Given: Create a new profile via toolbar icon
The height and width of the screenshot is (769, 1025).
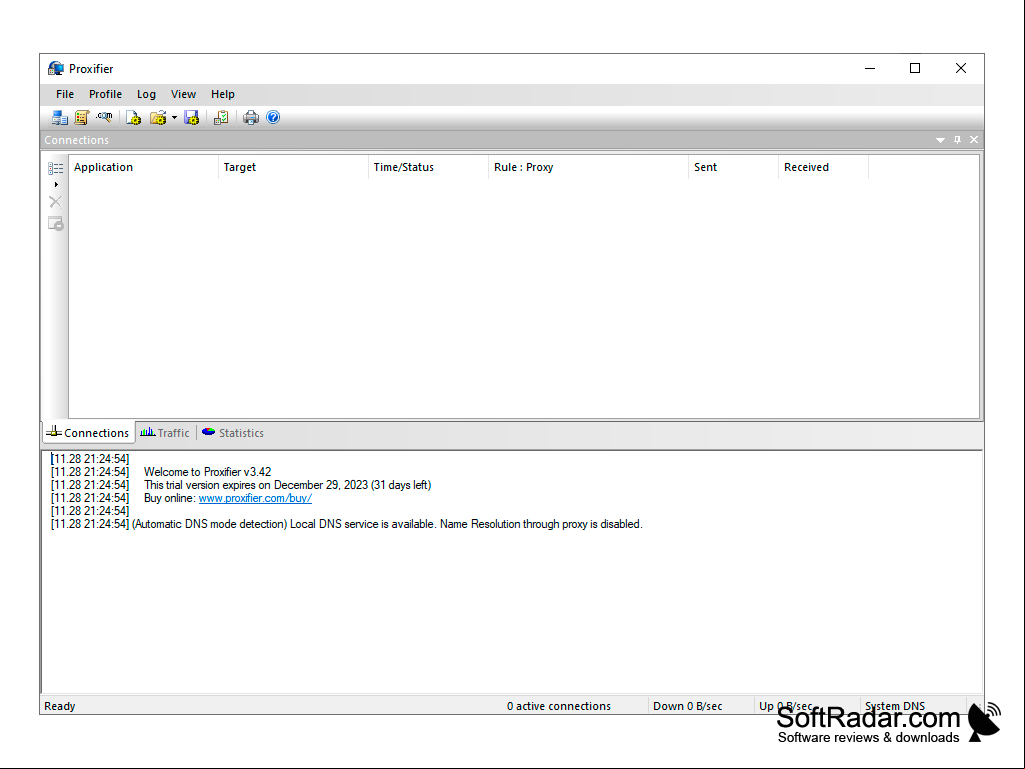Looking at the screenshot, I should point(133,118).
